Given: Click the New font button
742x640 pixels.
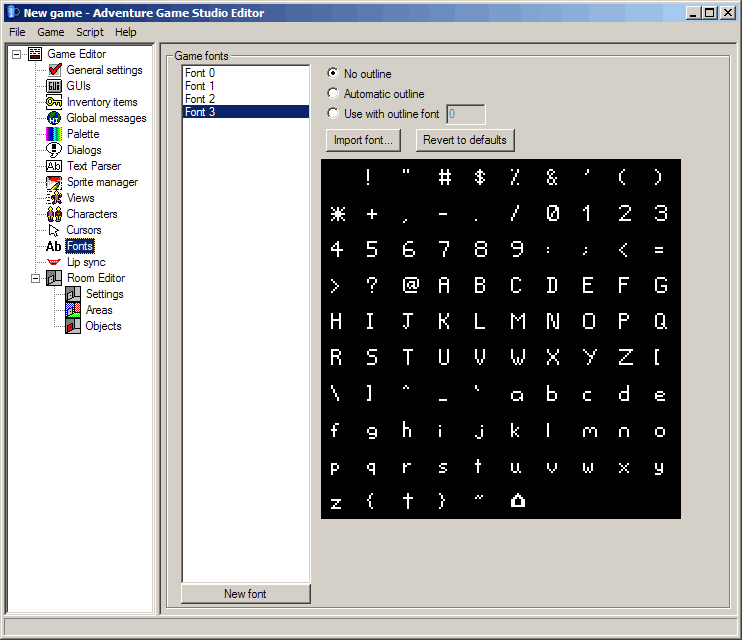Looking at the screenshot, I should (246, 594).
